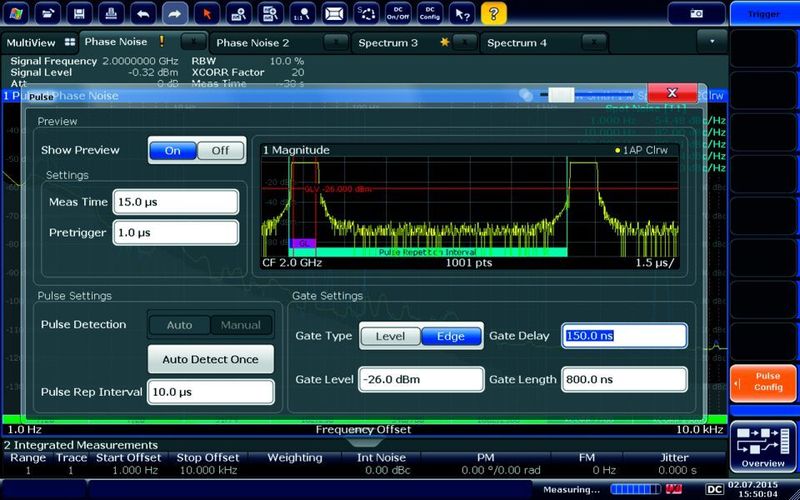Select the red pointer selection tool
This screenshot has height=500, width=800.
[207, 14]
